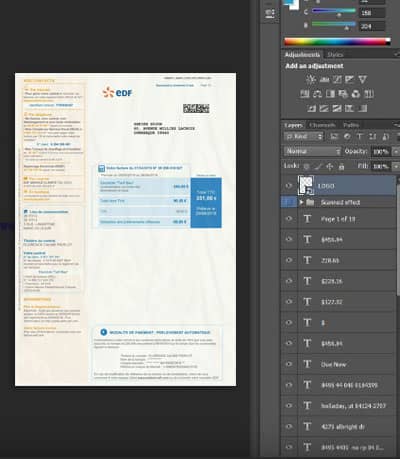Toggle visibility of Page 1 of 10 layer
Viewport: 400px width, 459px height.
(289, 219)
